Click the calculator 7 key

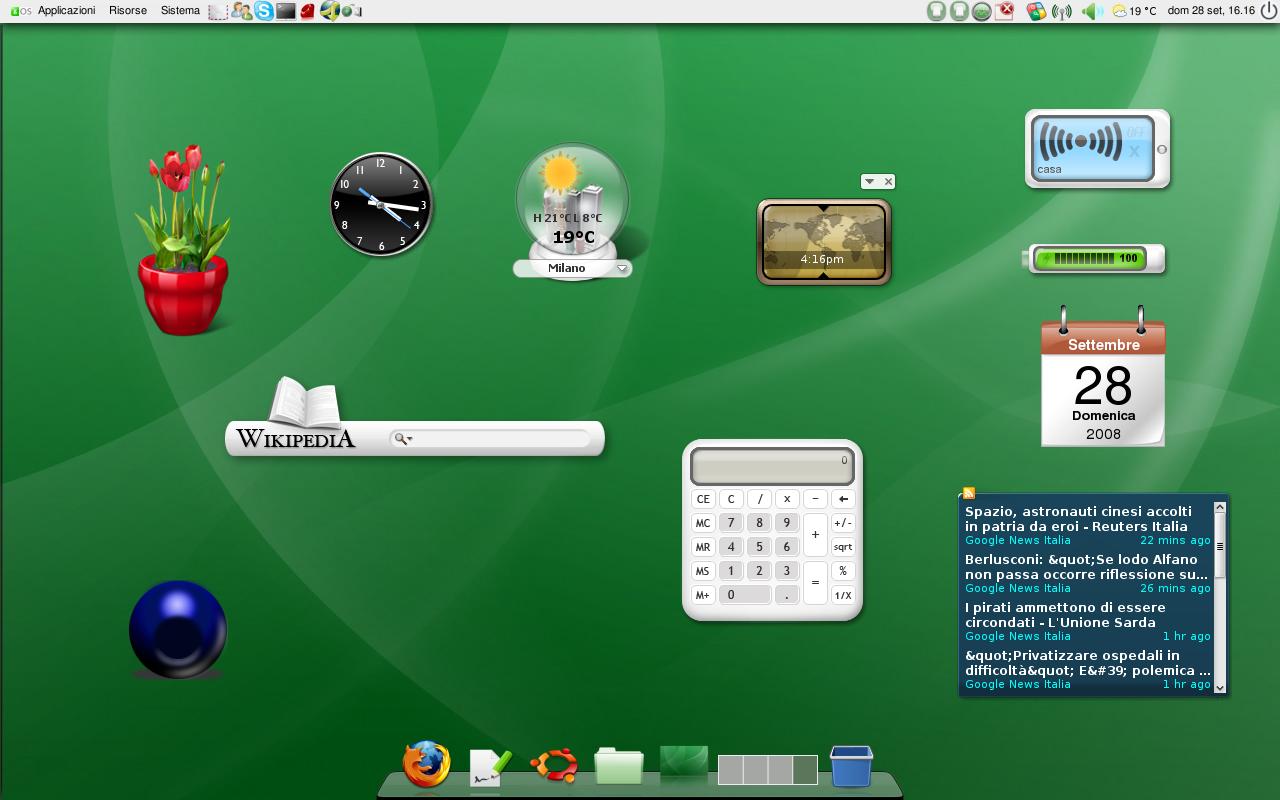coord(731,522)
